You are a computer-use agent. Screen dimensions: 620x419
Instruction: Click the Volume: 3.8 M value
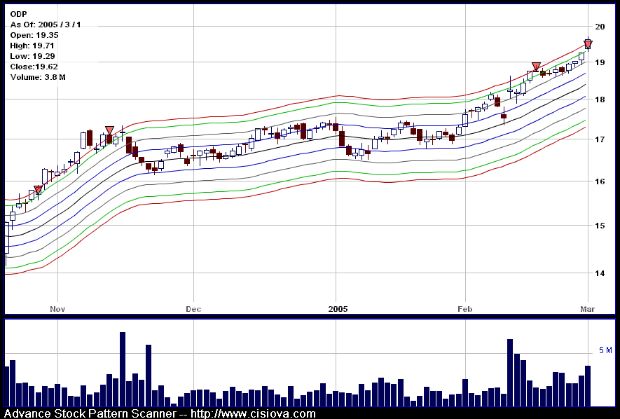38,77
